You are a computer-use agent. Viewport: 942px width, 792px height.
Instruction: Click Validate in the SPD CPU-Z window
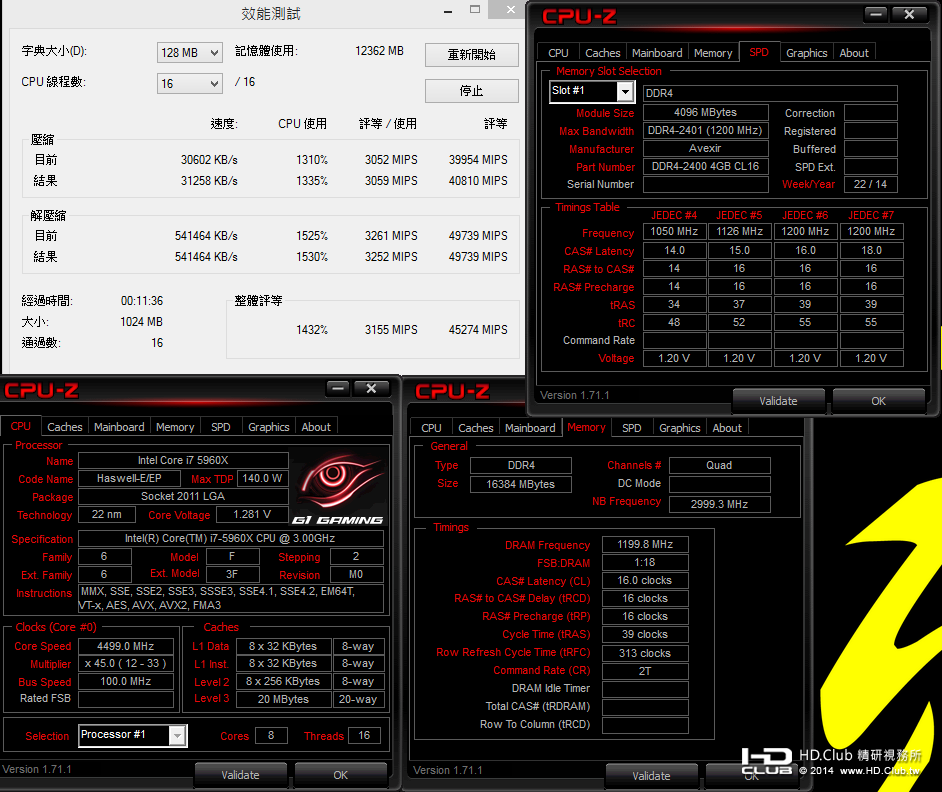[778, 401]
